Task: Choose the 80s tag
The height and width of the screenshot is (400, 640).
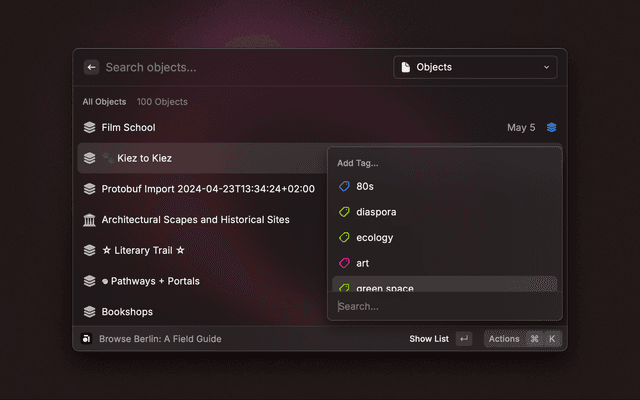Action: pos(364,186)
